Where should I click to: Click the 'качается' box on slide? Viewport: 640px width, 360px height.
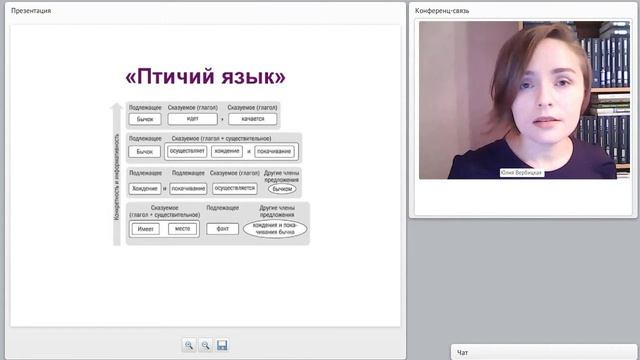tap(253, 119)
